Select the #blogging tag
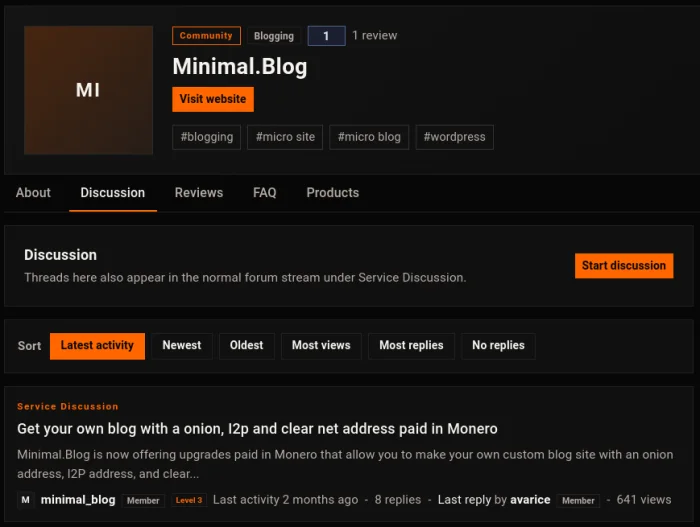 pyautogui.click(x=207, y=137)
